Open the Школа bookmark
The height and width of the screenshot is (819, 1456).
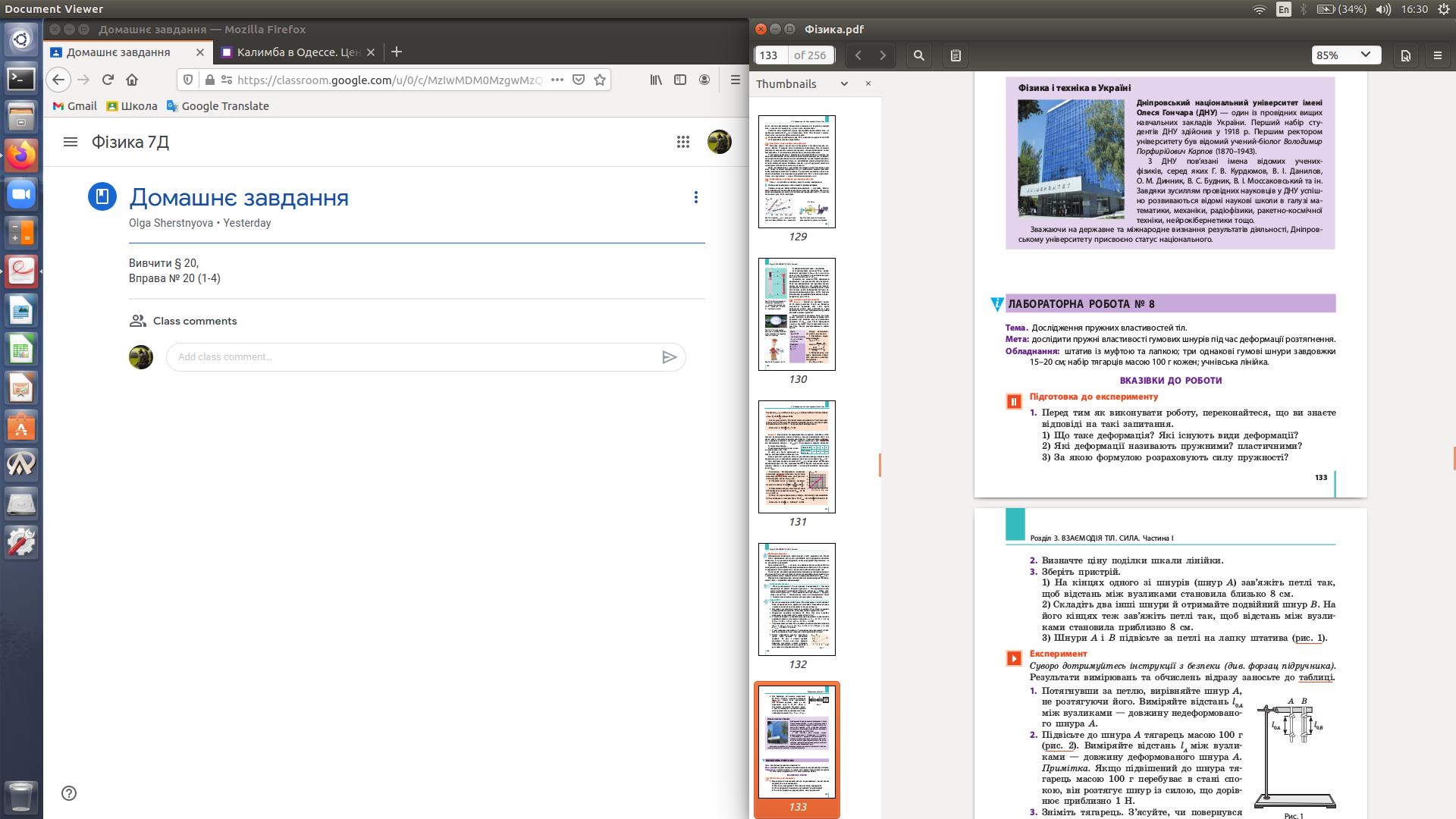[x=132, y=106]
